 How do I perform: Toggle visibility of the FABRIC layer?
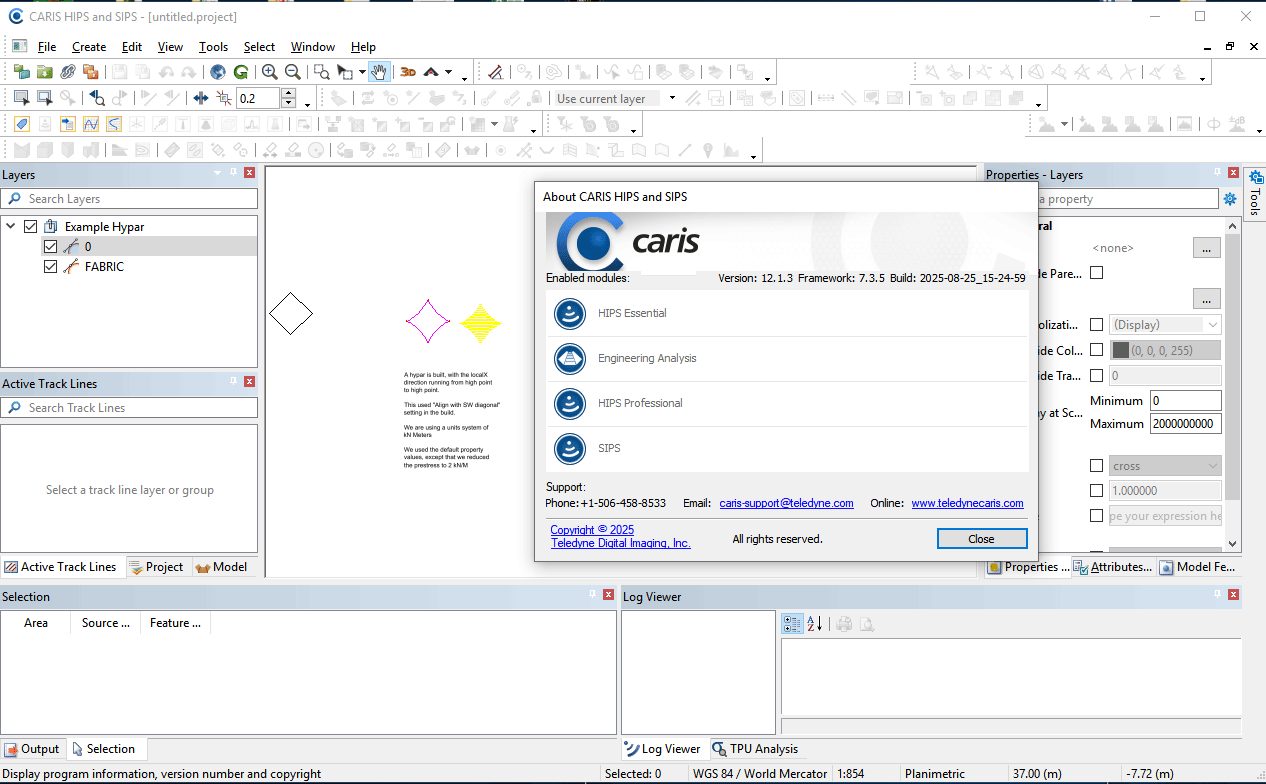coord(51,267)
